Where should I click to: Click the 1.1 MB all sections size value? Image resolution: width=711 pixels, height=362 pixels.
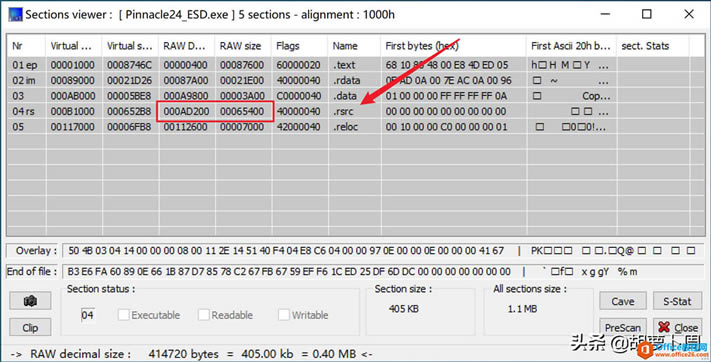point(522,309)
